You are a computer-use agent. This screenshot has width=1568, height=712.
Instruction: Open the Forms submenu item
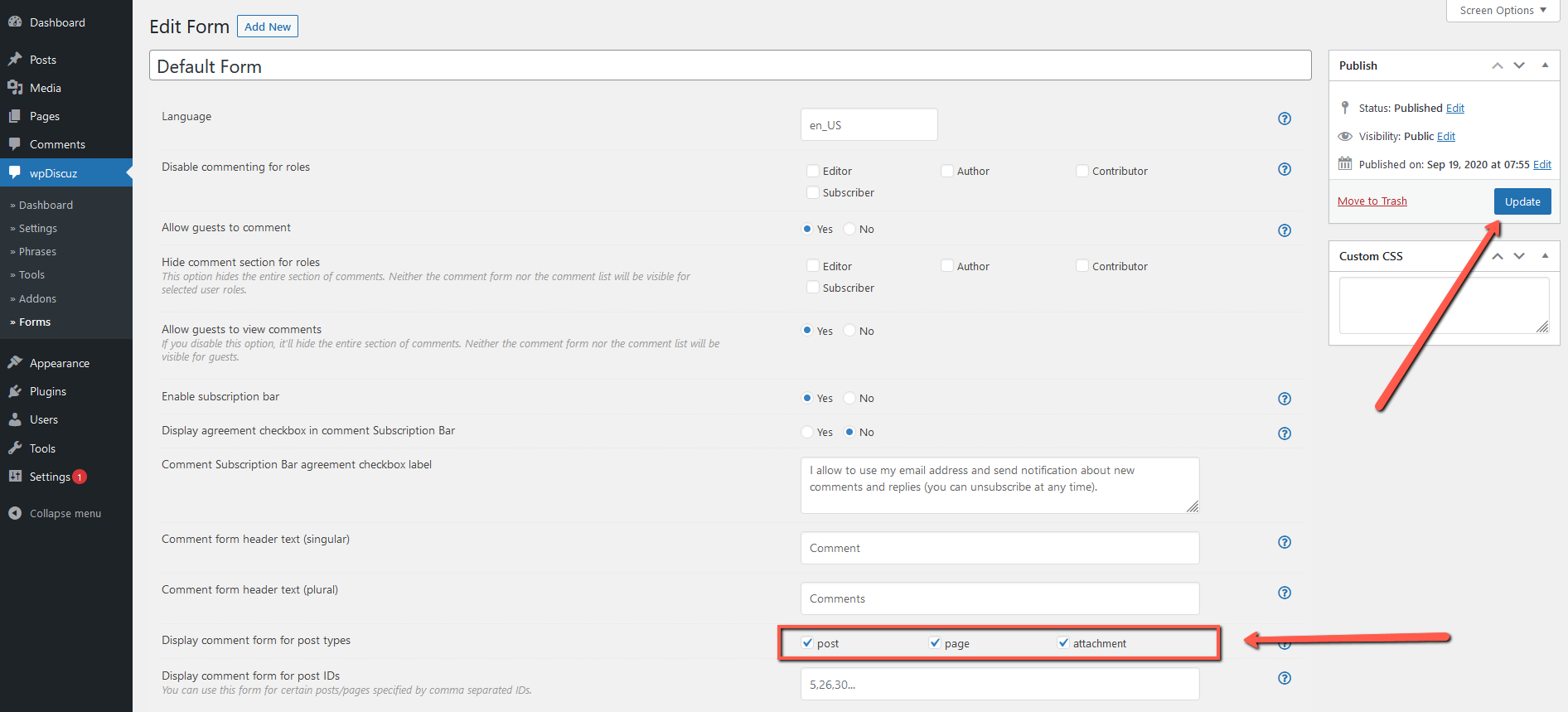coord(35,322)
